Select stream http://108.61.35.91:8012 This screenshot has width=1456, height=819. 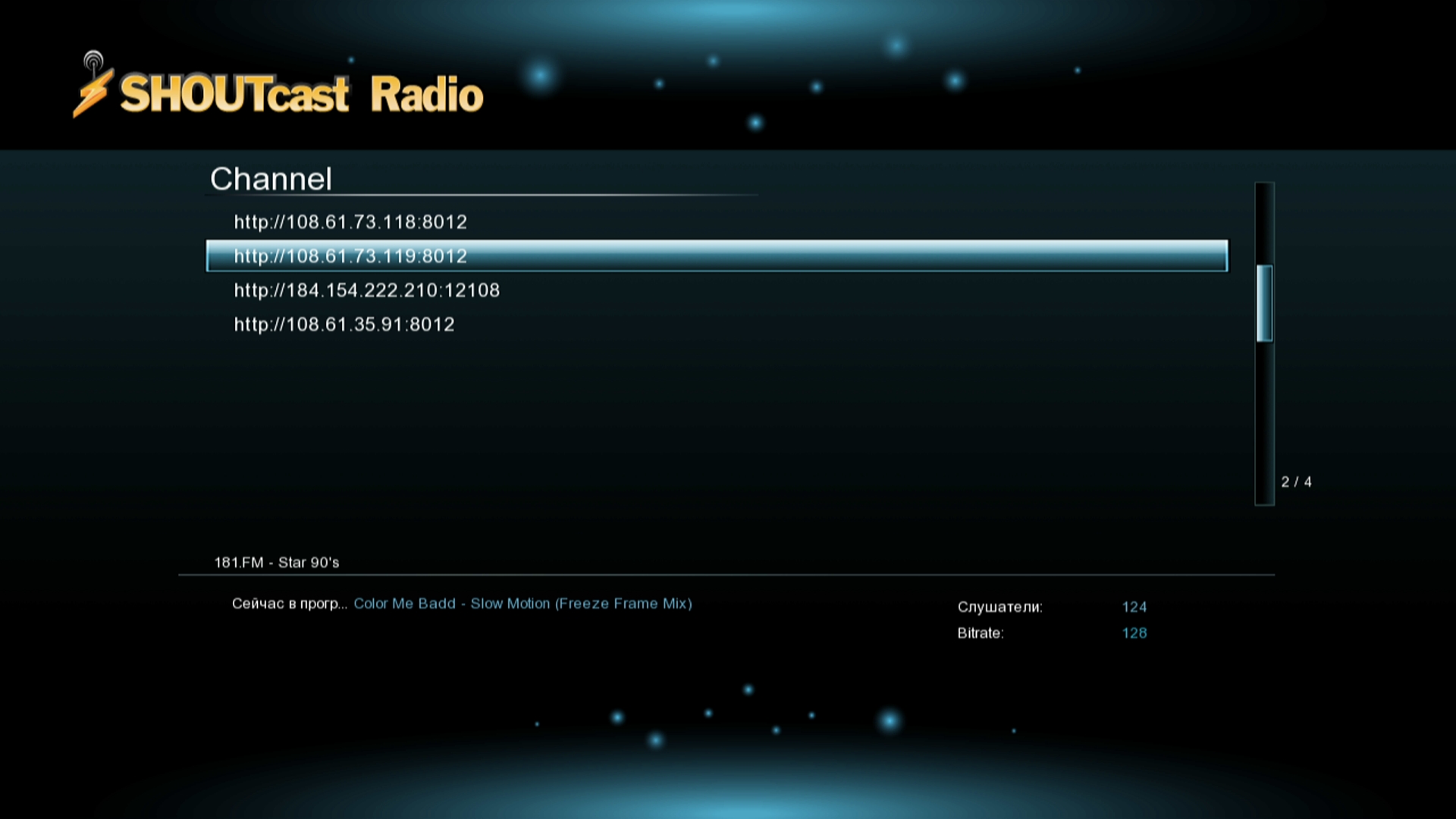click(344, 325)
